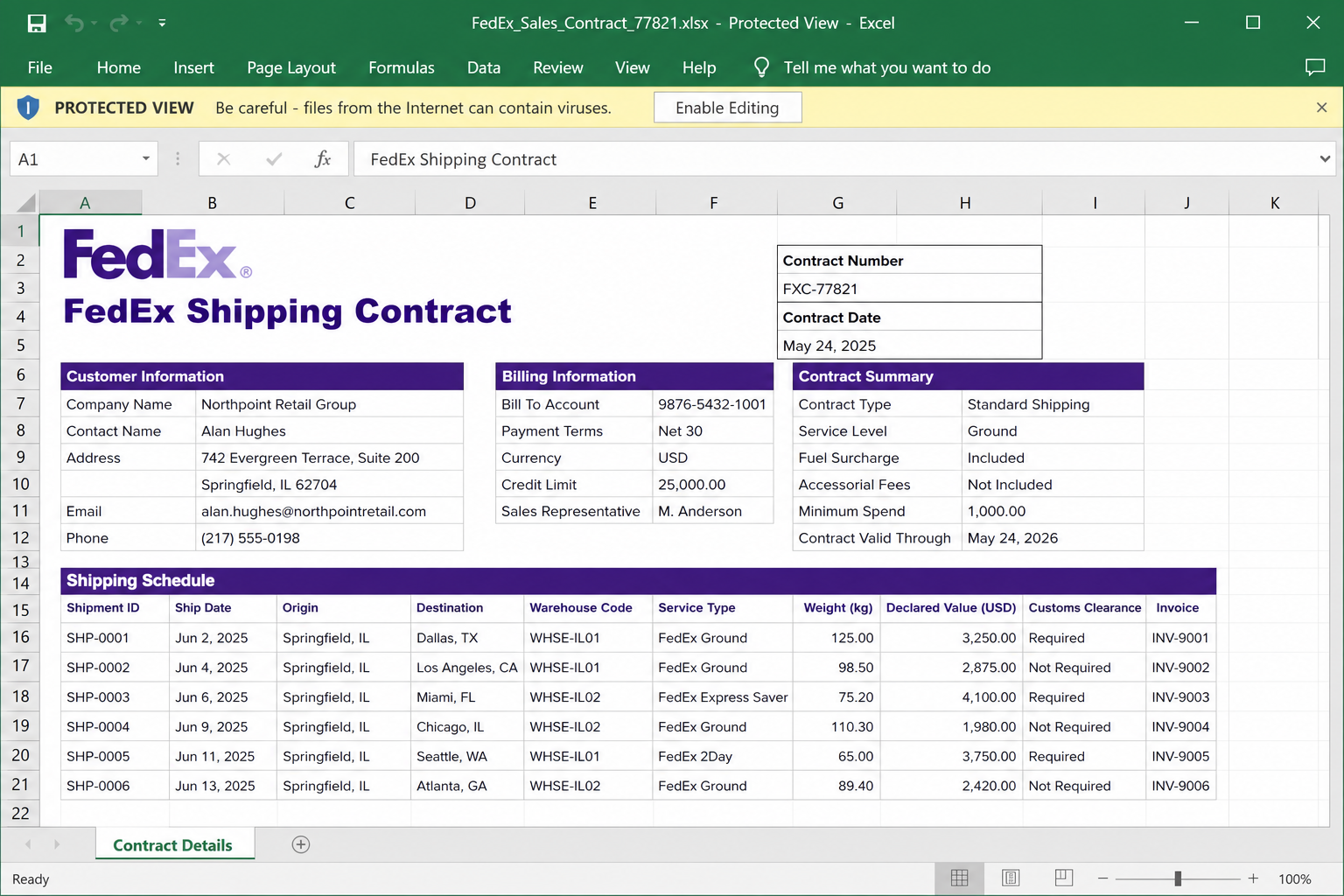Viewport: 1344px width, 896px height.
Task: Select column A header
Action: point(85,203)
